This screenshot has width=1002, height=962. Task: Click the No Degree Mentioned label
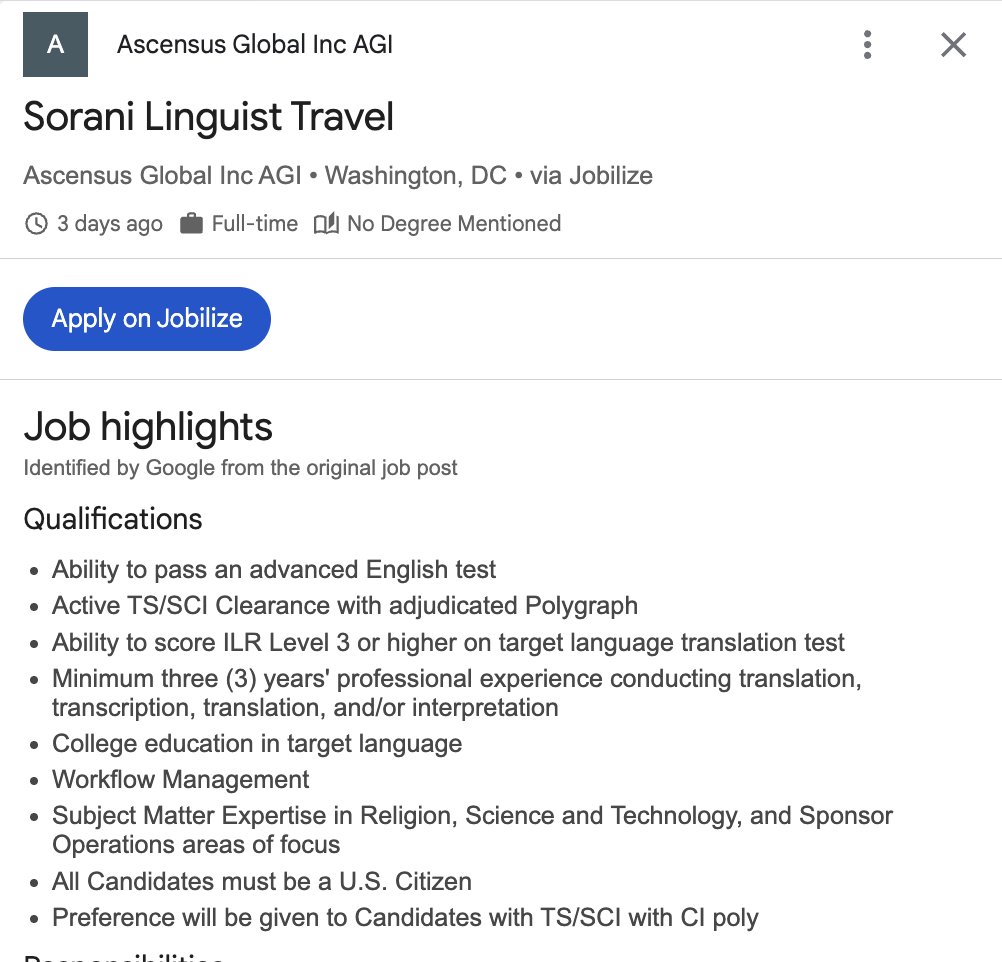[x=453, y=224]
